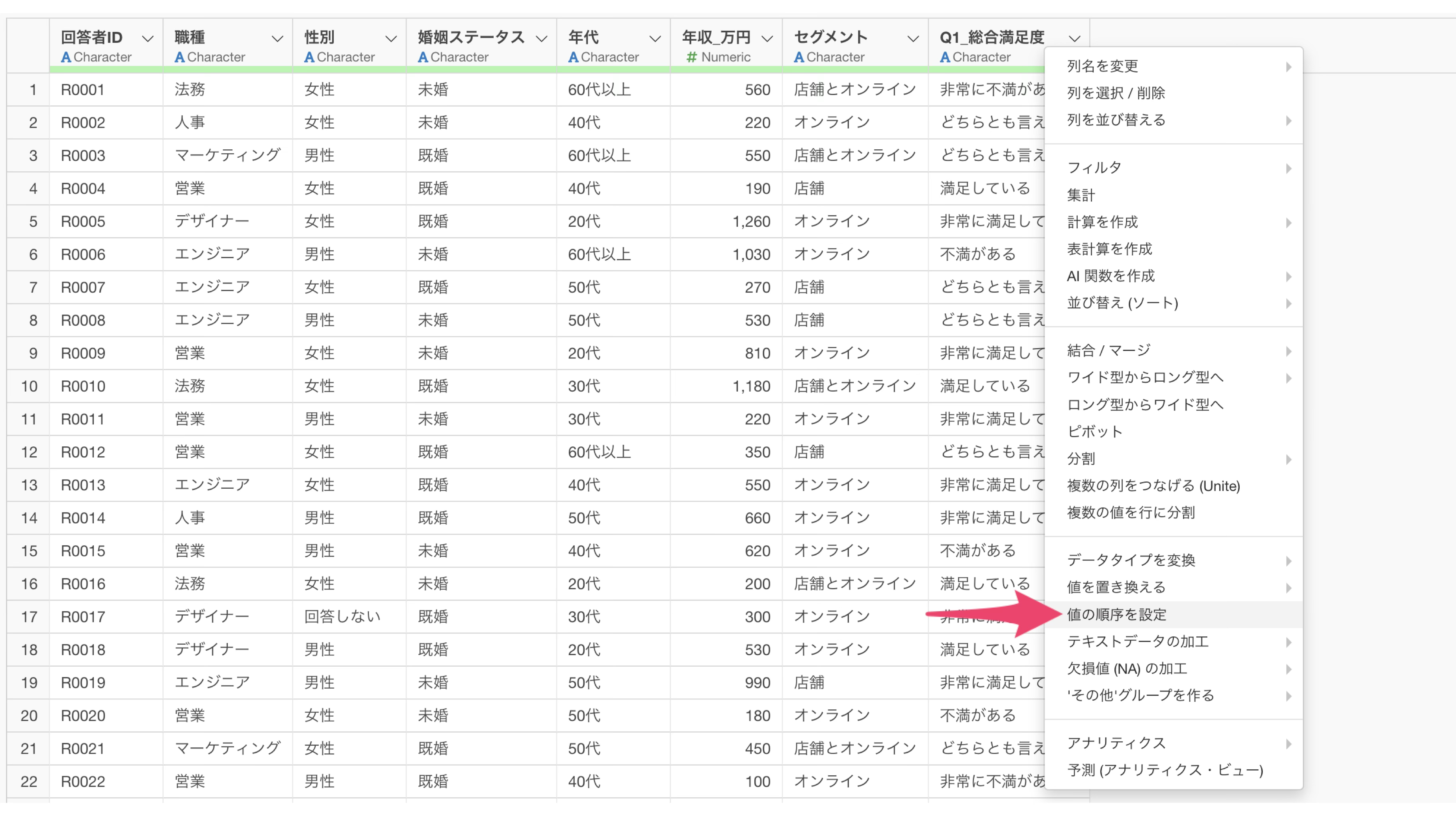Select the row number 22 header

coord(28,782)
